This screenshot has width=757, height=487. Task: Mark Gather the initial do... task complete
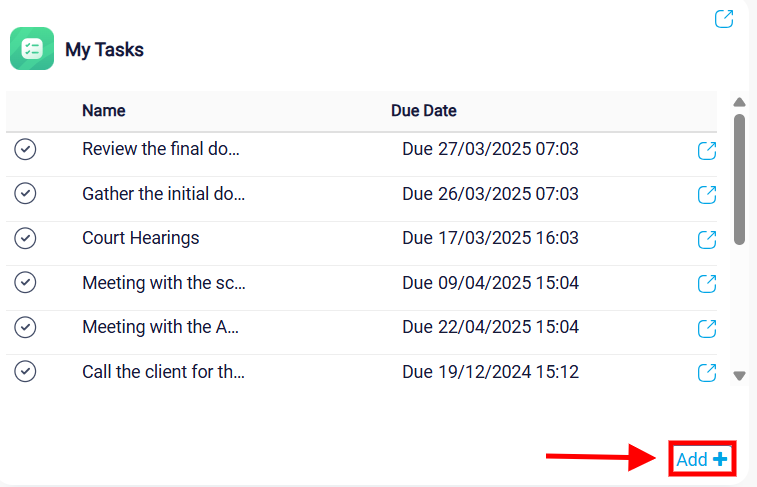tap(25, 194)
